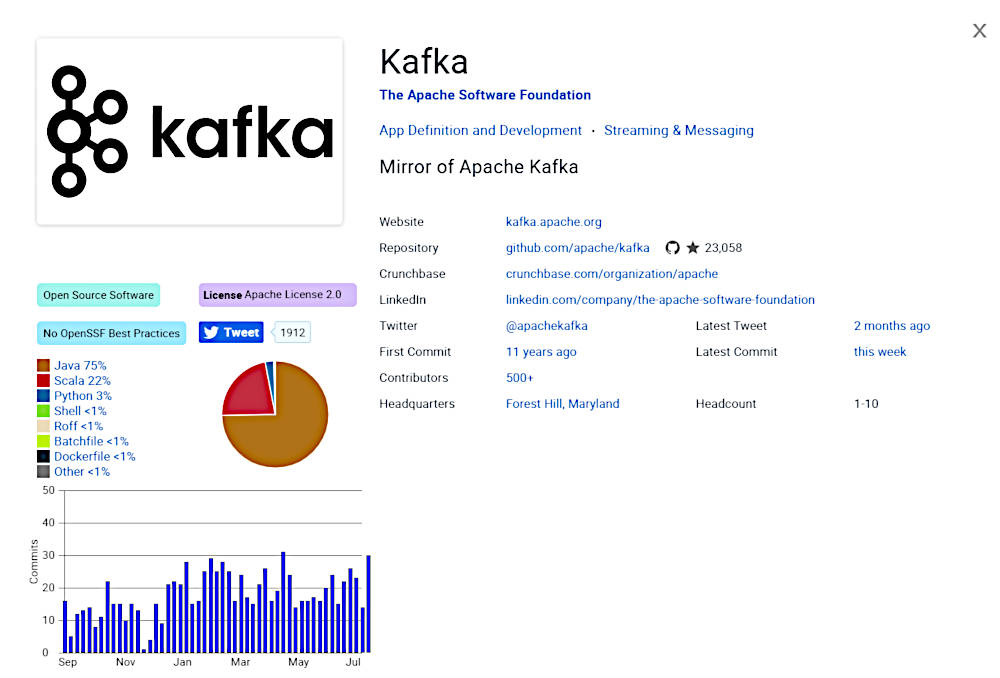Open crunchbase.com/organization/apache link
Viewport: 1000px width, 678px height.
[612, 274]
